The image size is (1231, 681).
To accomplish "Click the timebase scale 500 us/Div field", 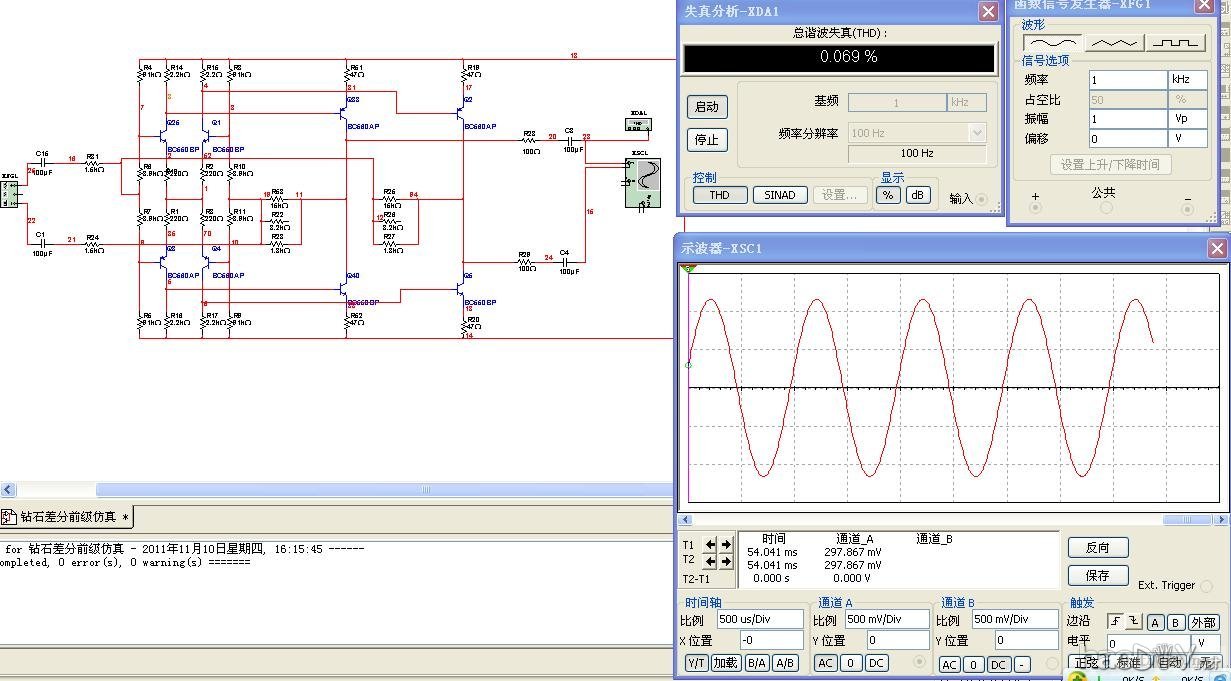I will (759, 619).
